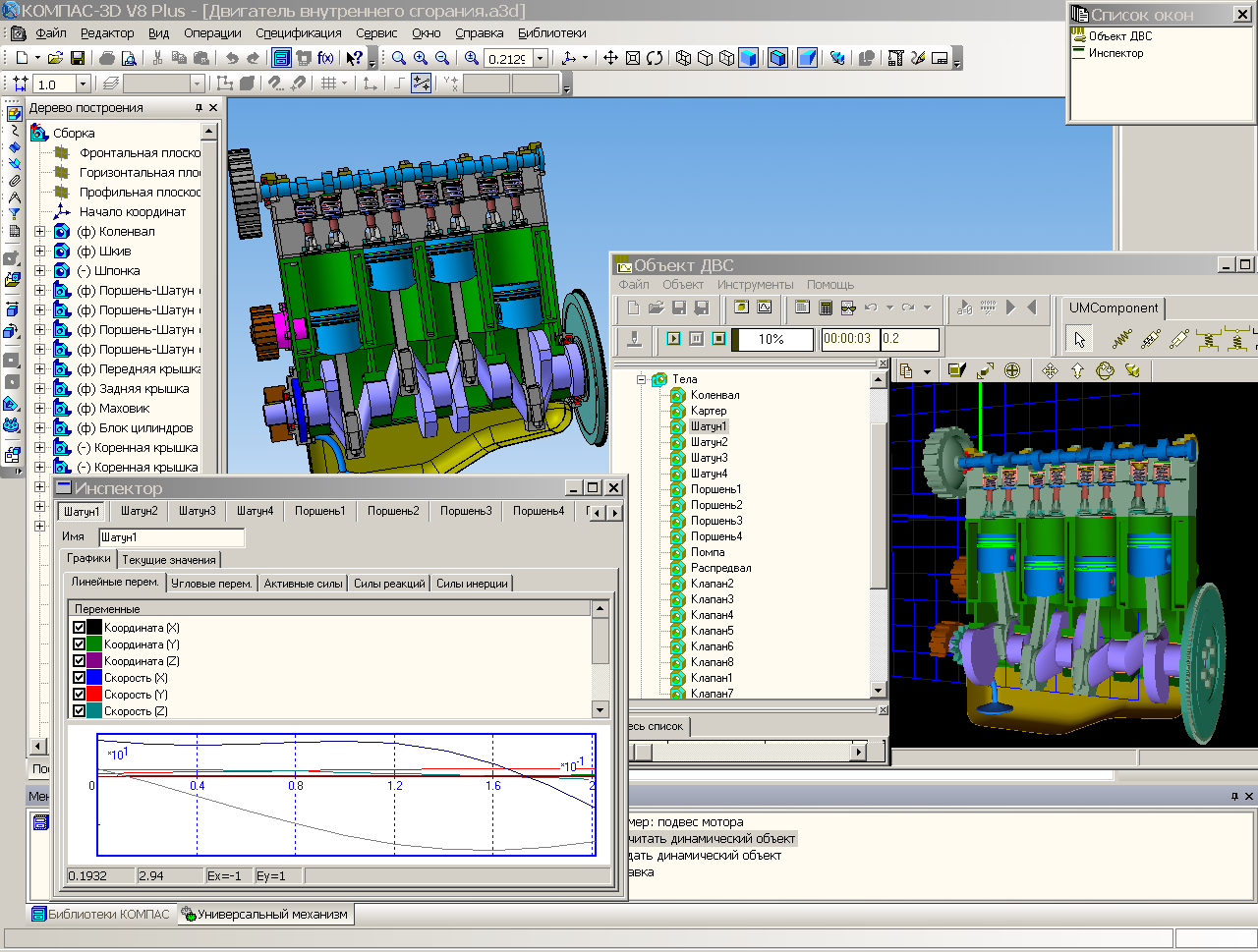This screenshot has height=952, width=1258.
Task: Open the Текущие значения tab
Action: [169, 559]
